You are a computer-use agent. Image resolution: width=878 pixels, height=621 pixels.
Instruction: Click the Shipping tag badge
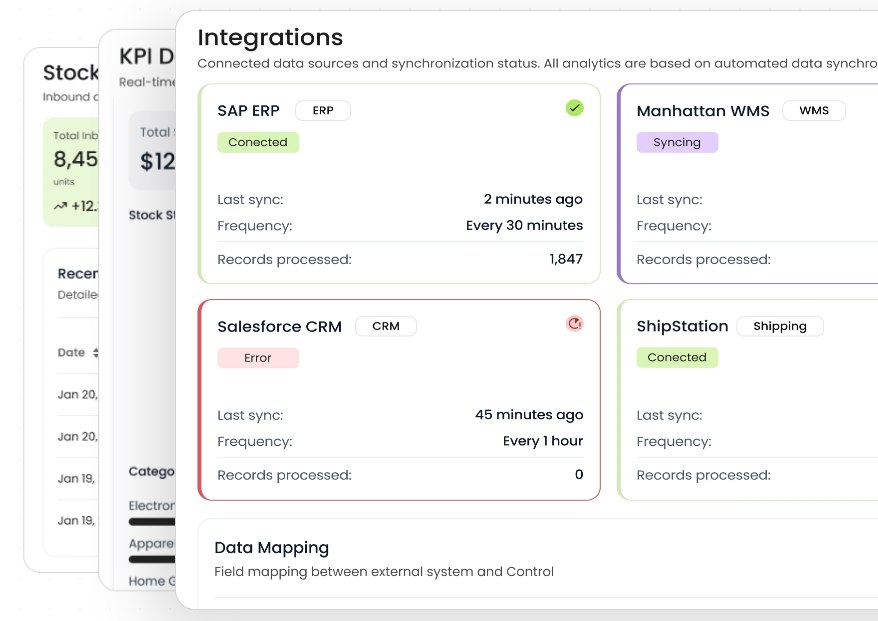pyautogui.click(x=780, y=326)
